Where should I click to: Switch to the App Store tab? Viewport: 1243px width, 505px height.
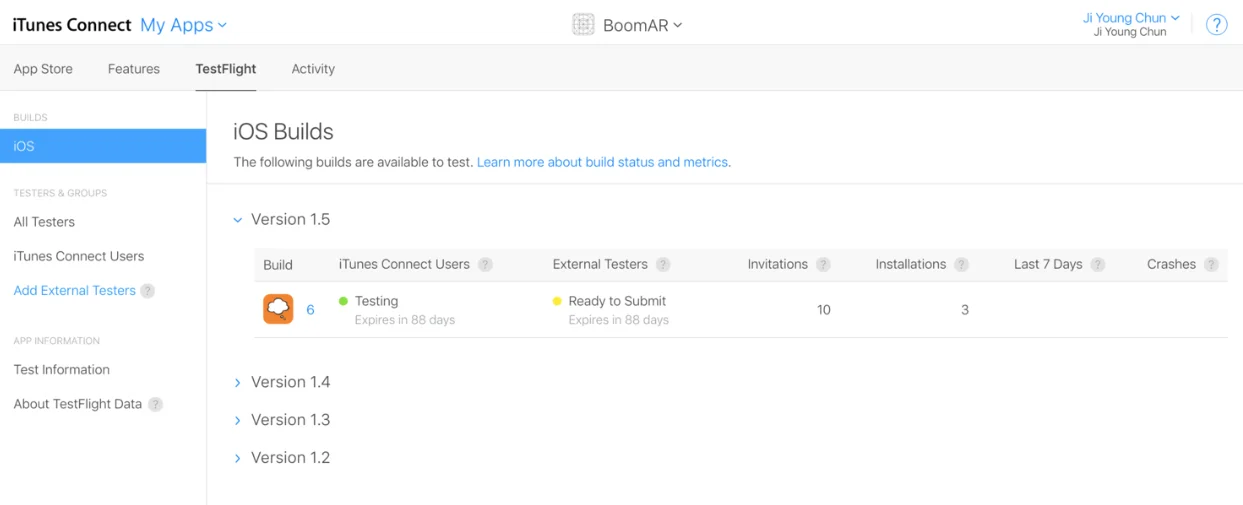click(43, 69)
